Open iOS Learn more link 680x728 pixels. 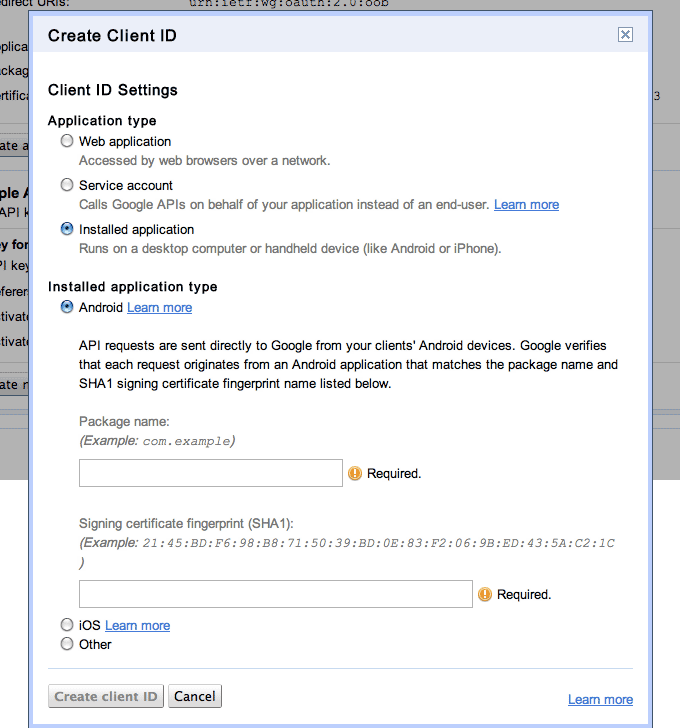[x=137, y=625]
